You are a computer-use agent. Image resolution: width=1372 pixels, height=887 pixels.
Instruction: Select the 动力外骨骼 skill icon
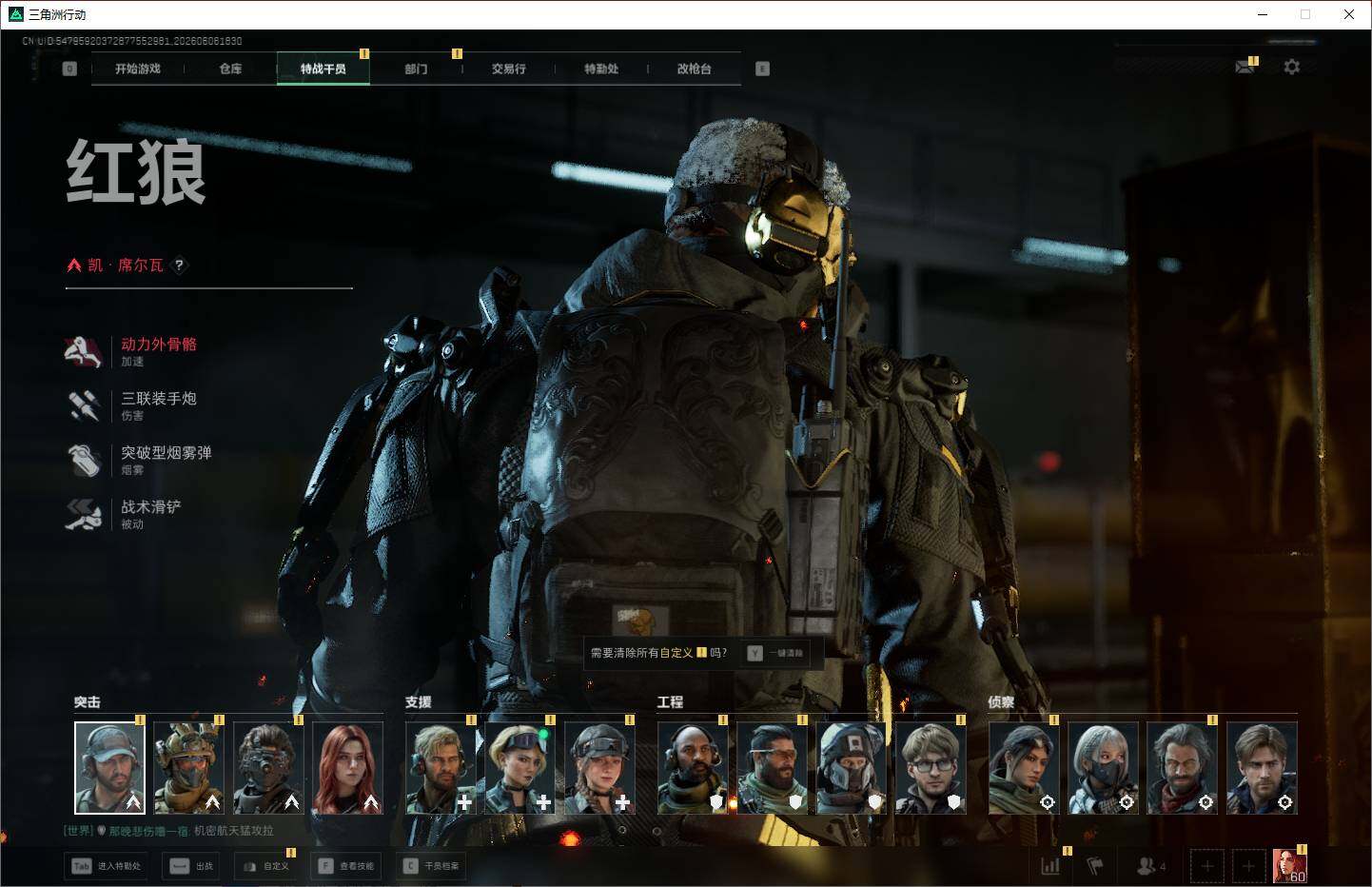(x=84, y=351)
